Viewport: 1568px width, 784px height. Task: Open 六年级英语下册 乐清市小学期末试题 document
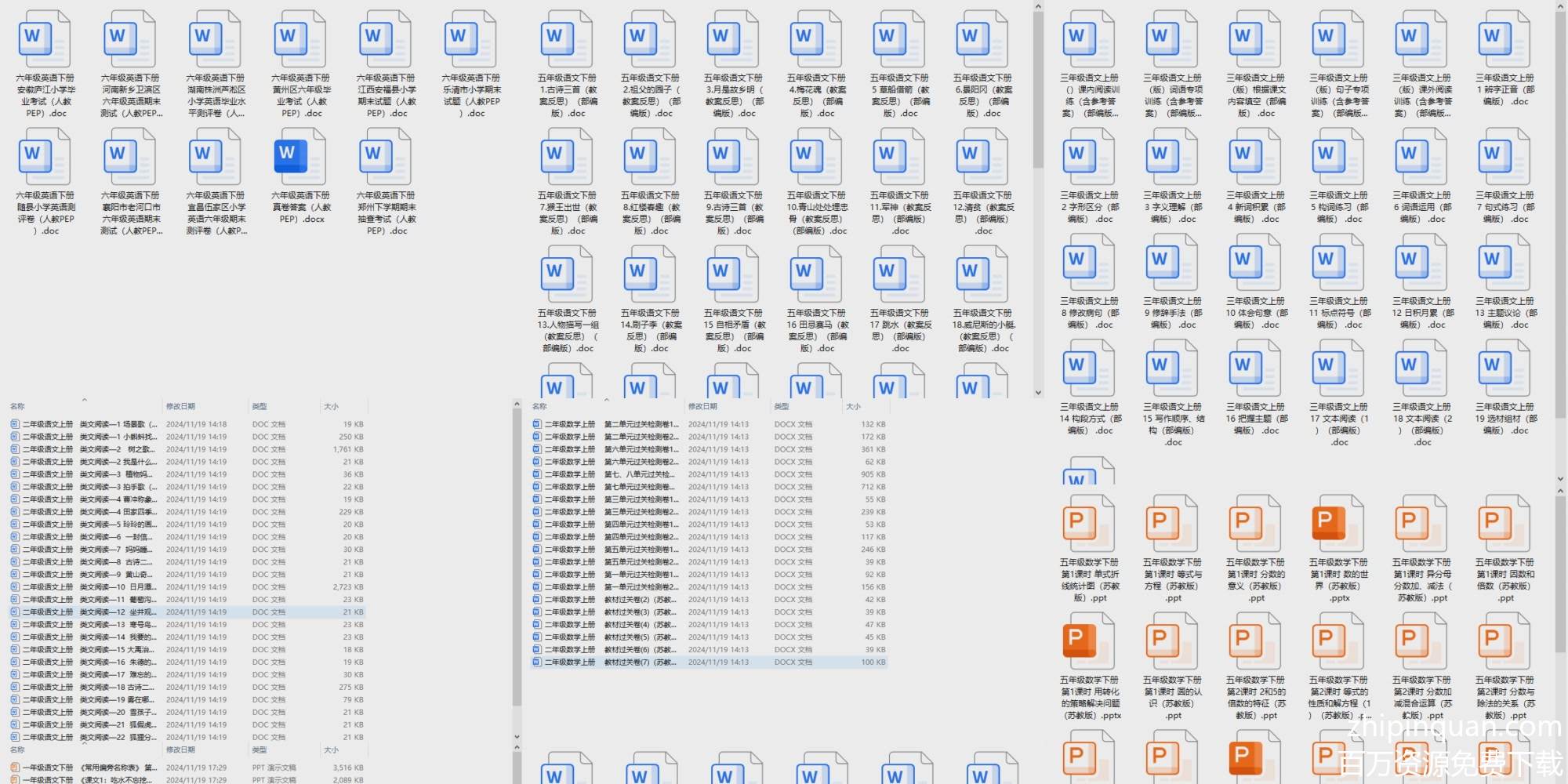tap(471, 39)
